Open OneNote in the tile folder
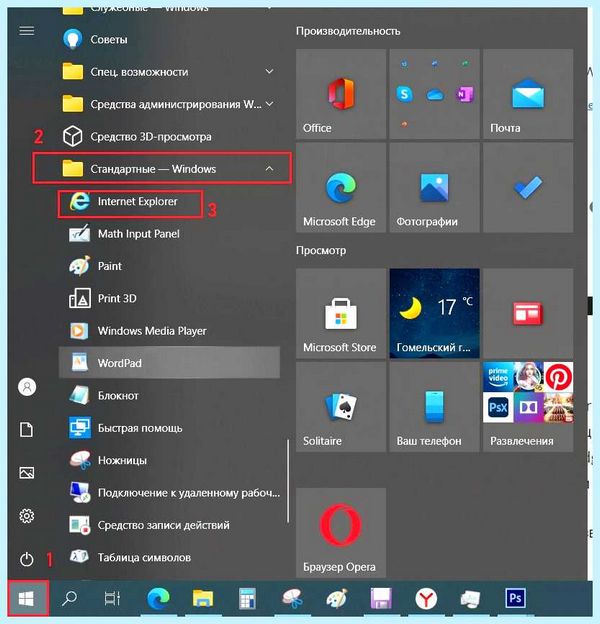Screen dimensions: 600x624 pyautogui.click(x=464, y=94)
